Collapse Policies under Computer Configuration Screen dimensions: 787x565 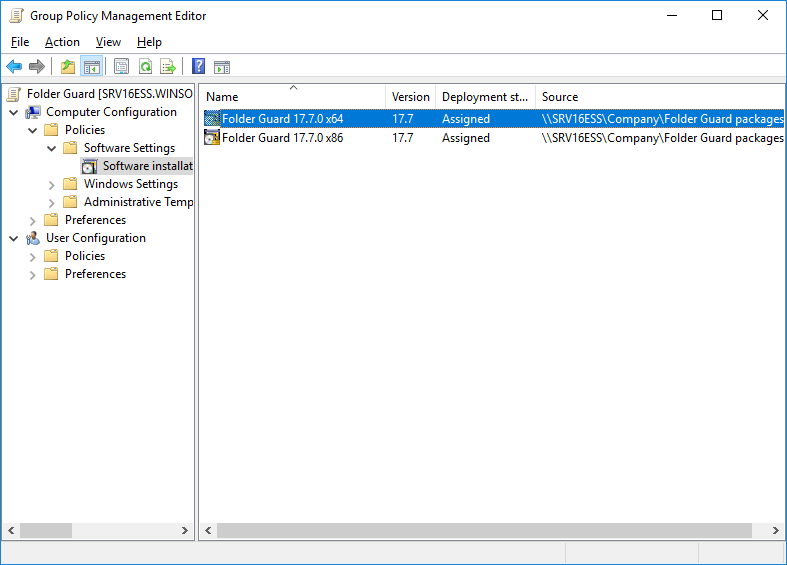point(33,130)
